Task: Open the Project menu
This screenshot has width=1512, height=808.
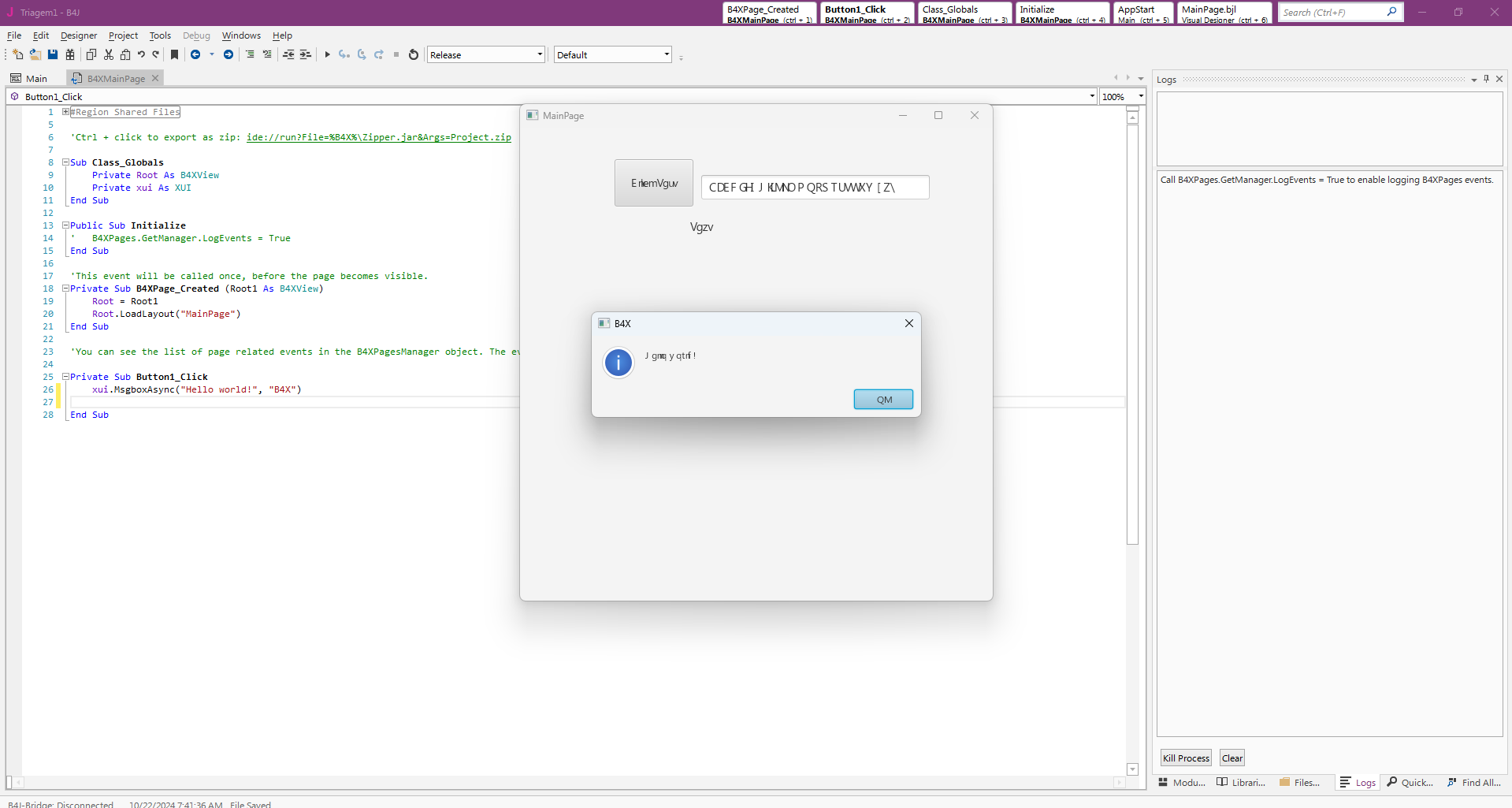Action: point(123,35)
